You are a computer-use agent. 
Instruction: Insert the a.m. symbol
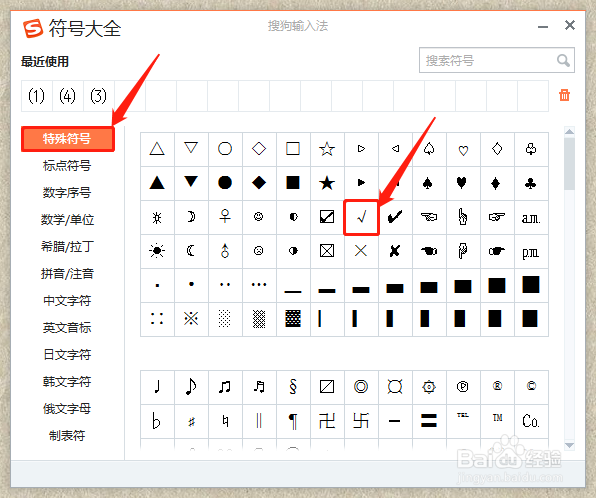coord(531,217)
